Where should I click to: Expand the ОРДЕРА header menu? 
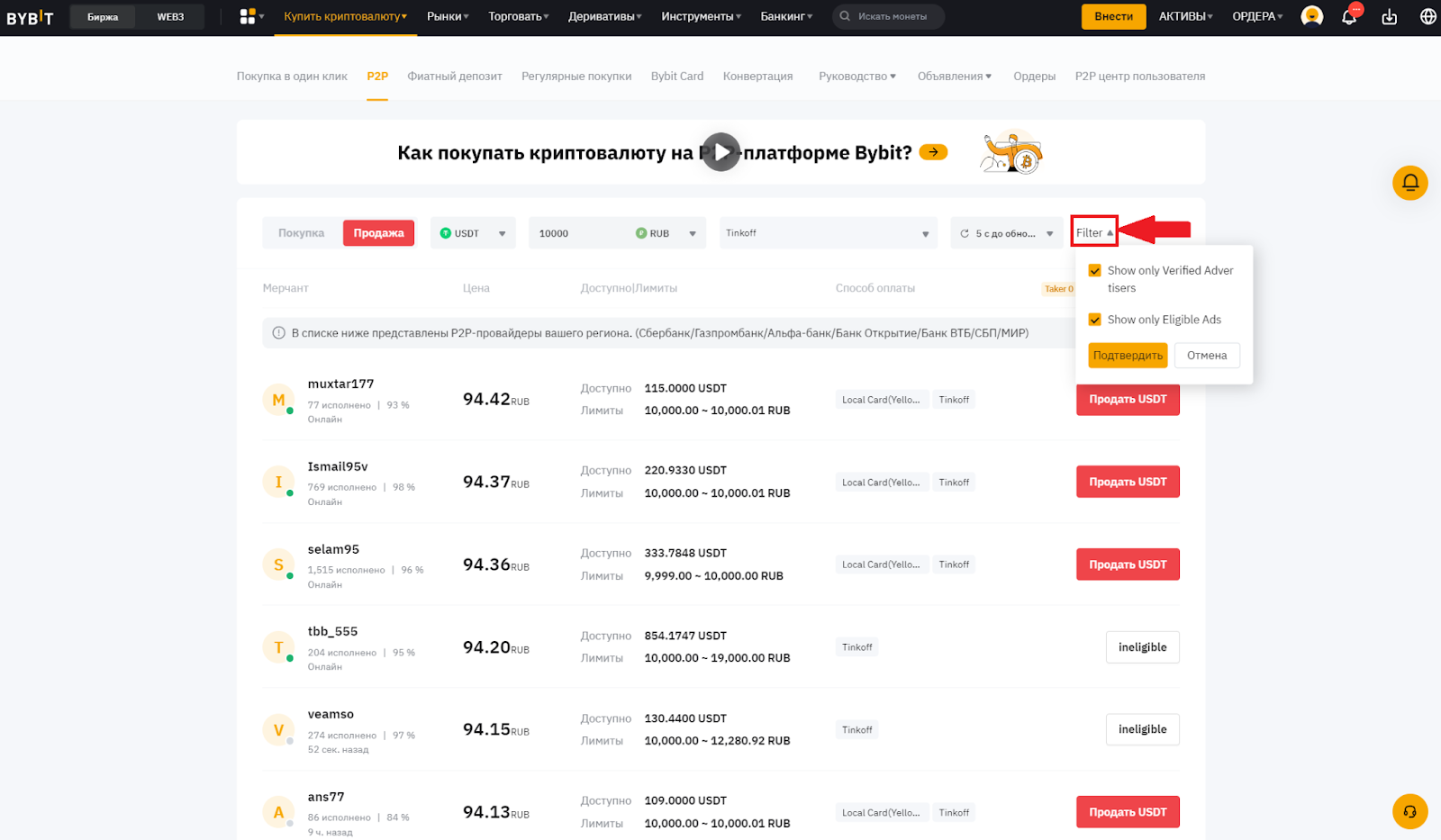(1257, 16)
